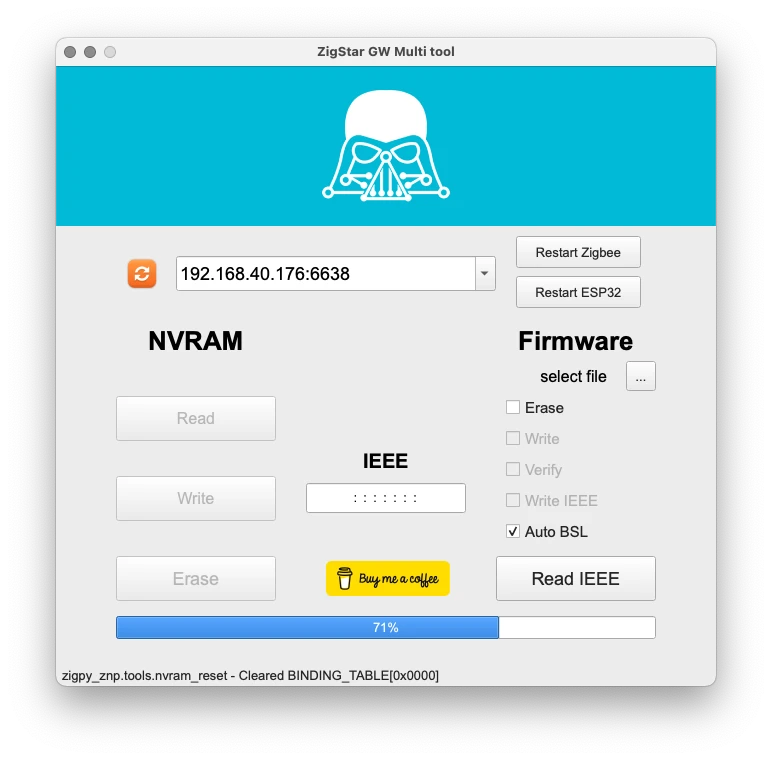Click the 'select file' label

pos(573,377)
